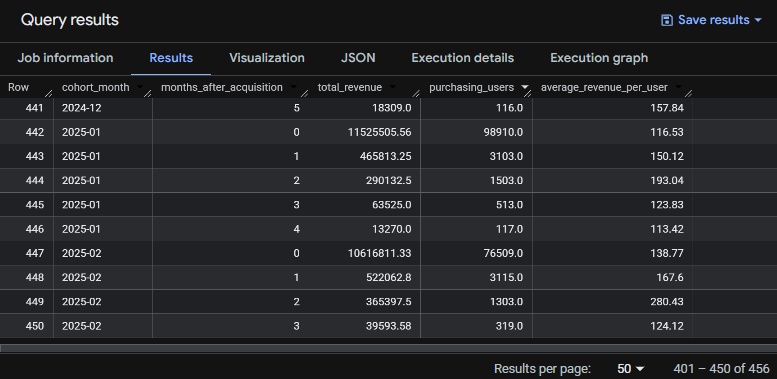Open total_revenue column menu arrow

point(393,87)
